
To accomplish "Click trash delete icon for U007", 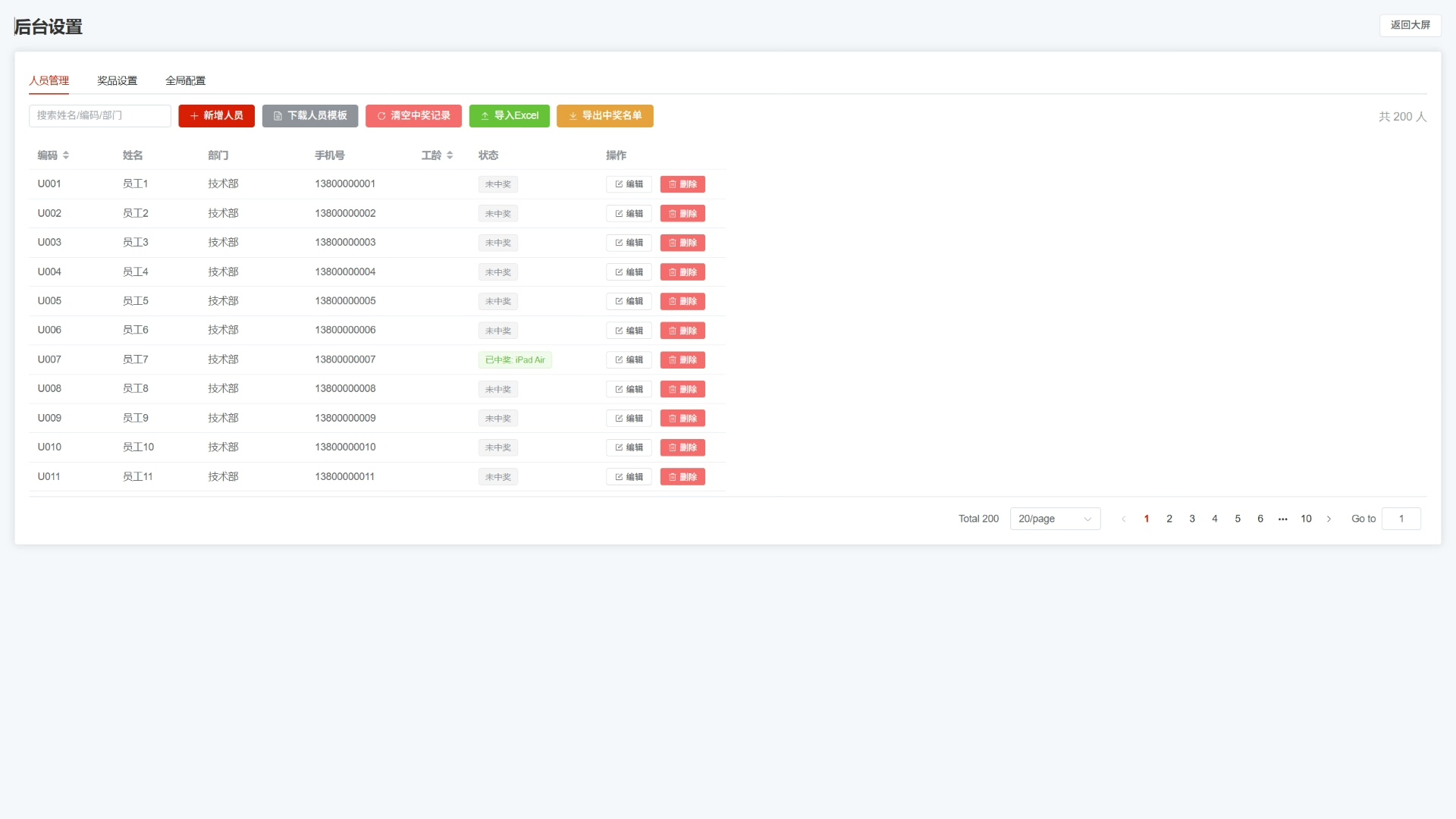I will click(672, 360).
